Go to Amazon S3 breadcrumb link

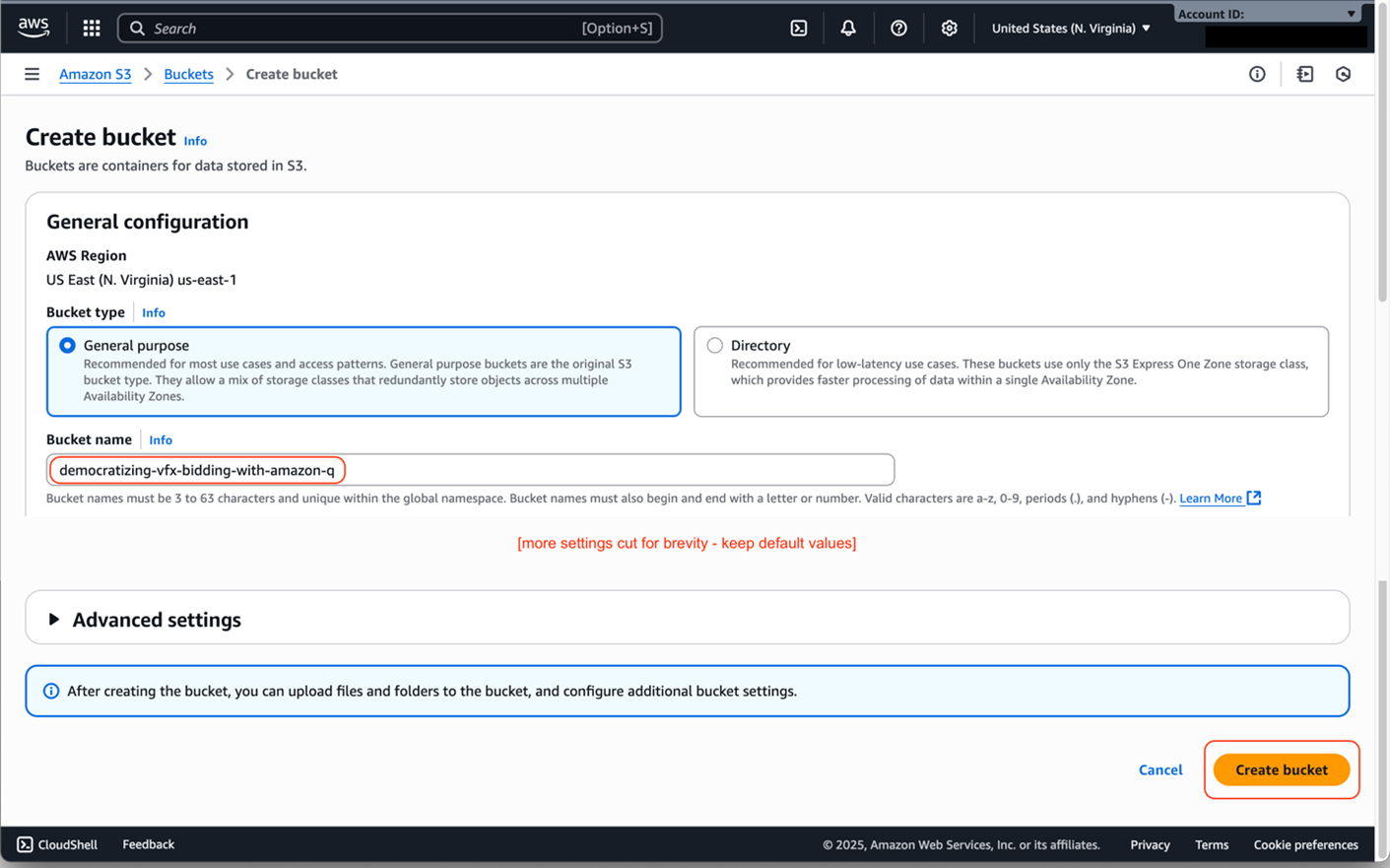click(x=96, y=74)
